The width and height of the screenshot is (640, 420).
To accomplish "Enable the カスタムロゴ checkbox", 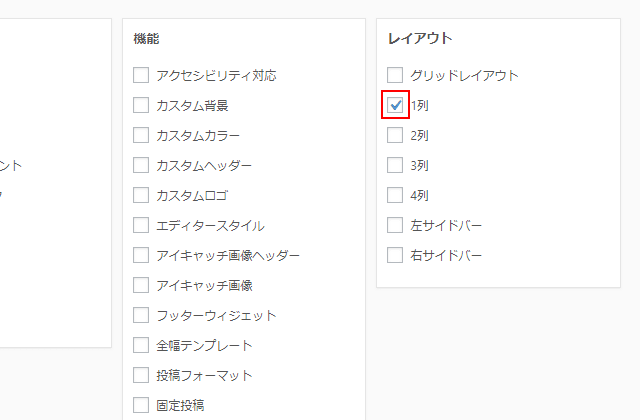I will tap(141, 195).
